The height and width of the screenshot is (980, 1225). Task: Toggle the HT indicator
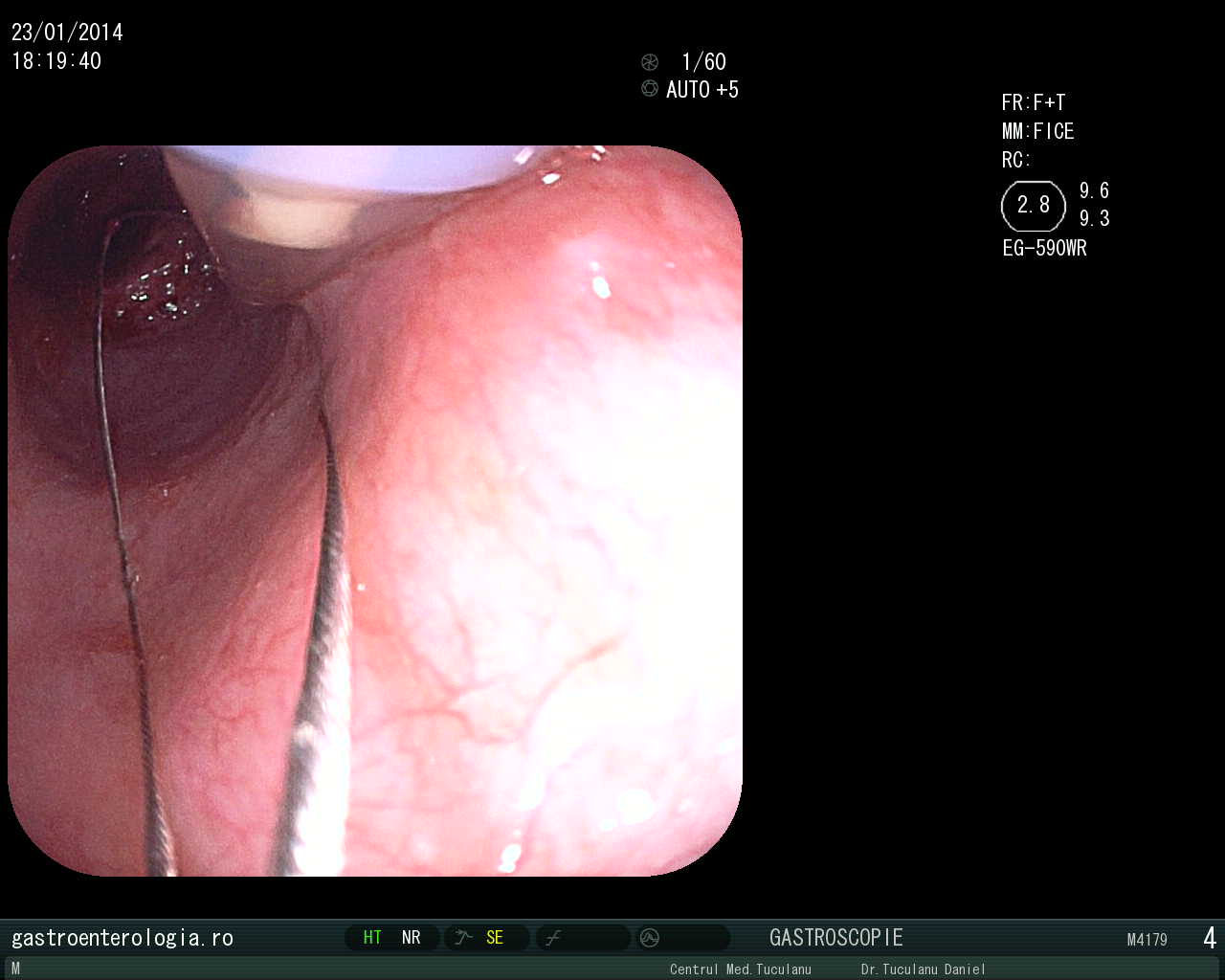point(372,938)
